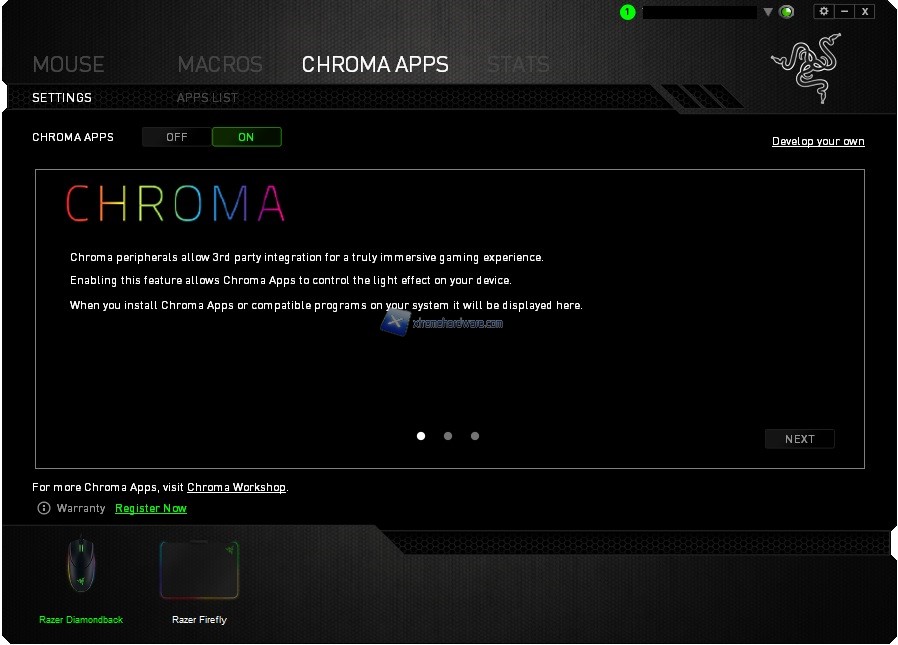The width and height of the screenshot is (898, 645).
Task: Click the warranty info icon
Action: pos(44,508)
